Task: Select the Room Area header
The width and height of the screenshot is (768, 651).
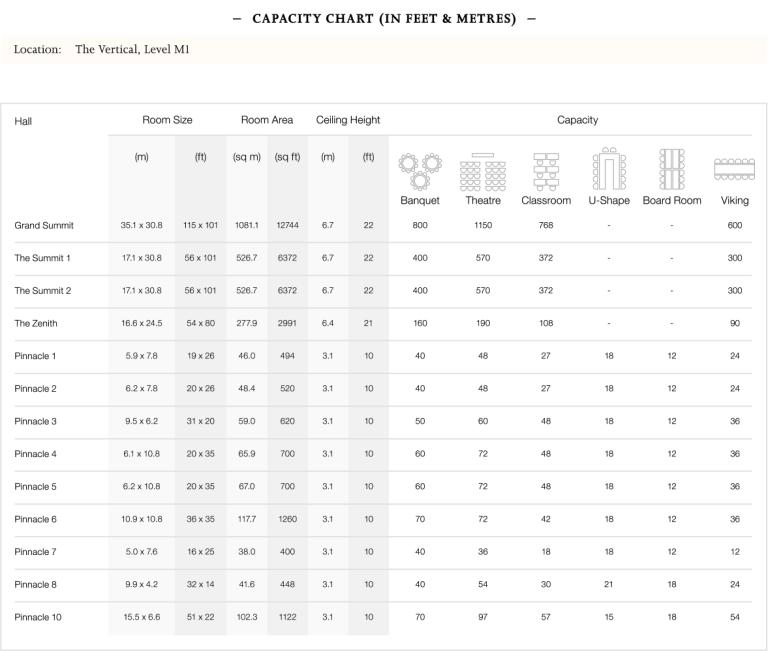Action: 267,120
